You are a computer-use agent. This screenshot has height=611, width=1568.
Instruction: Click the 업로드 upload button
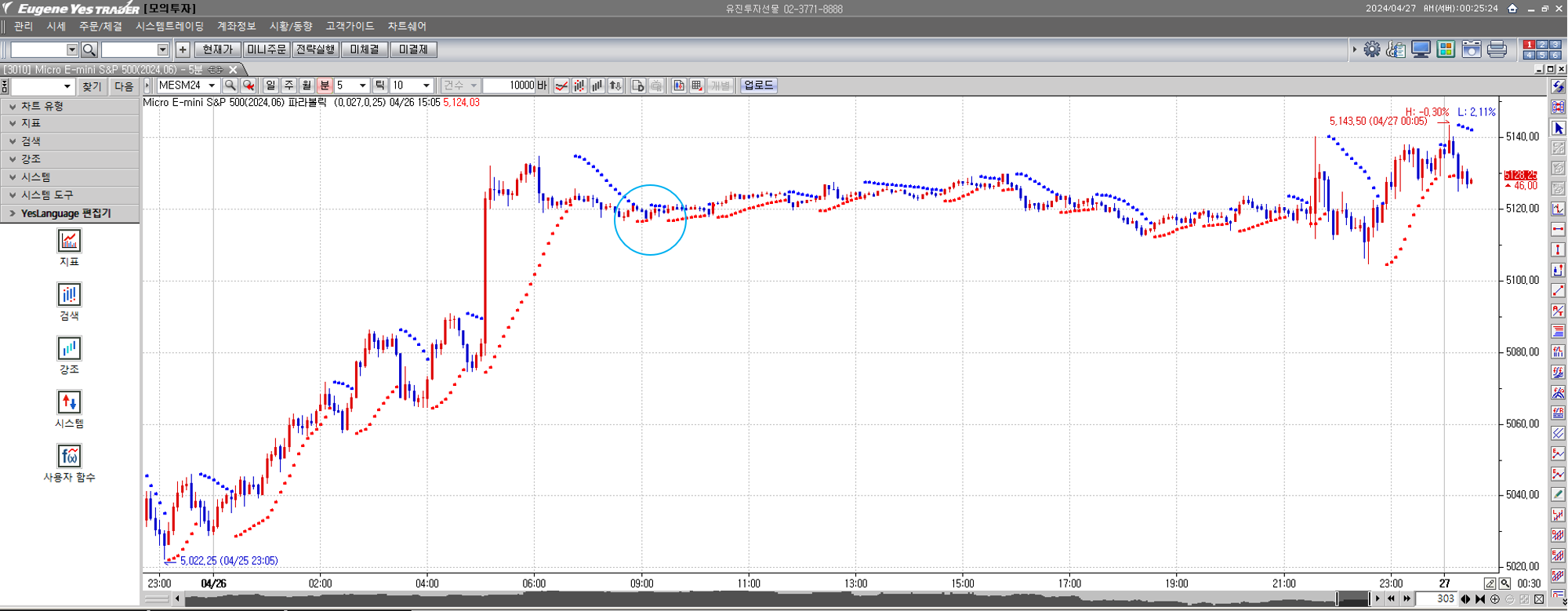click(x=758, y=85)
